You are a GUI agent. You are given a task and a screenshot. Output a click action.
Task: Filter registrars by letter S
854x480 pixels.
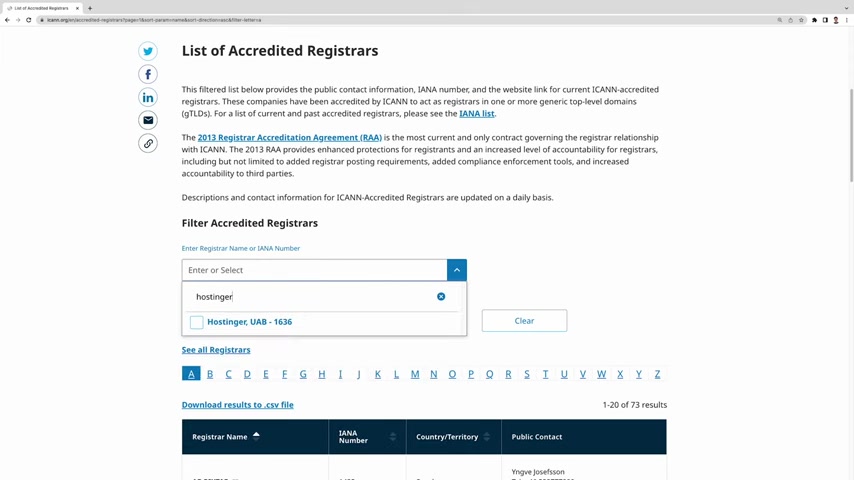pyautogui.click(x=527, y=374)
